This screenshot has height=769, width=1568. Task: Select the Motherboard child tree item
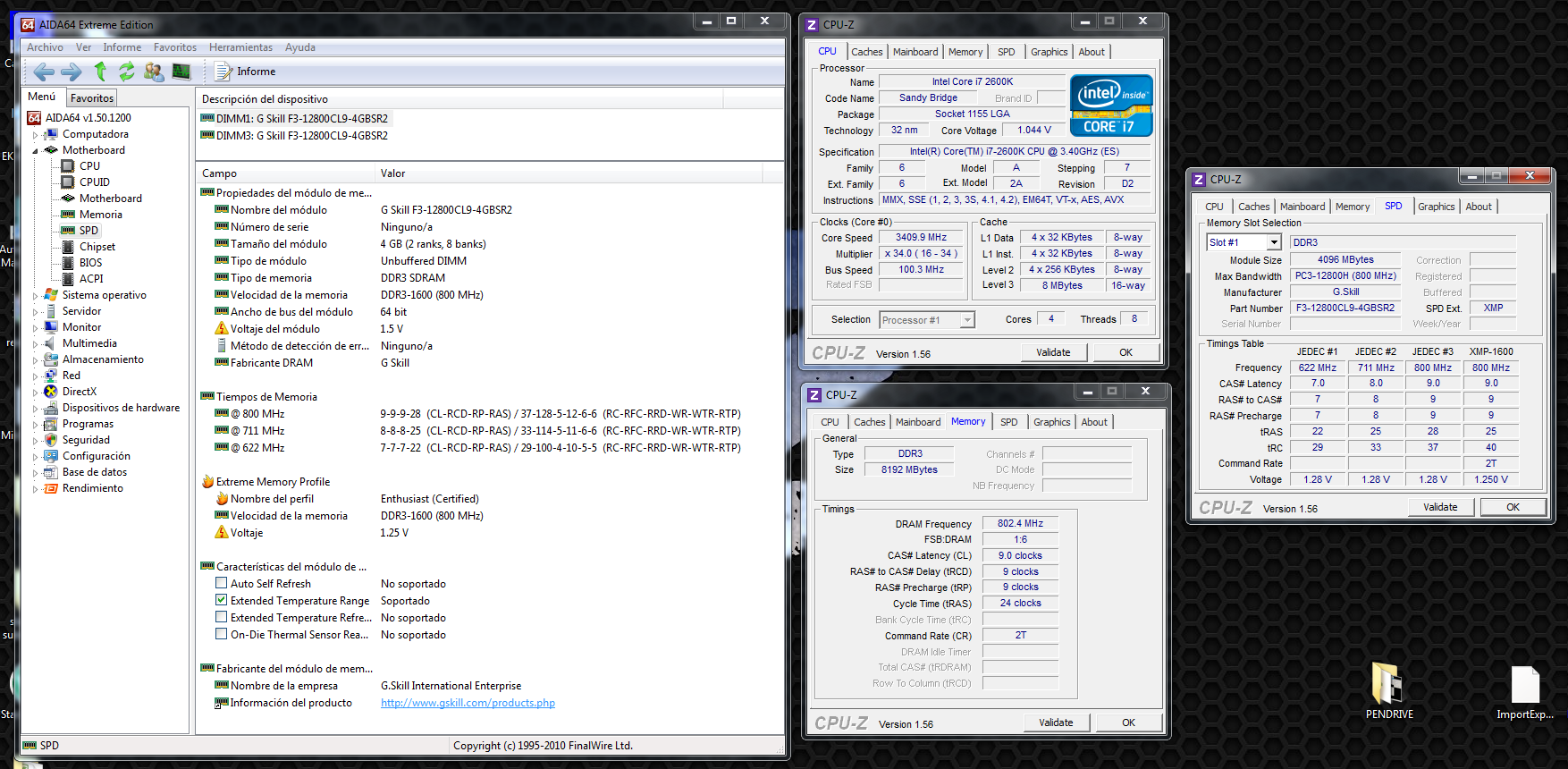pos(101,199)
